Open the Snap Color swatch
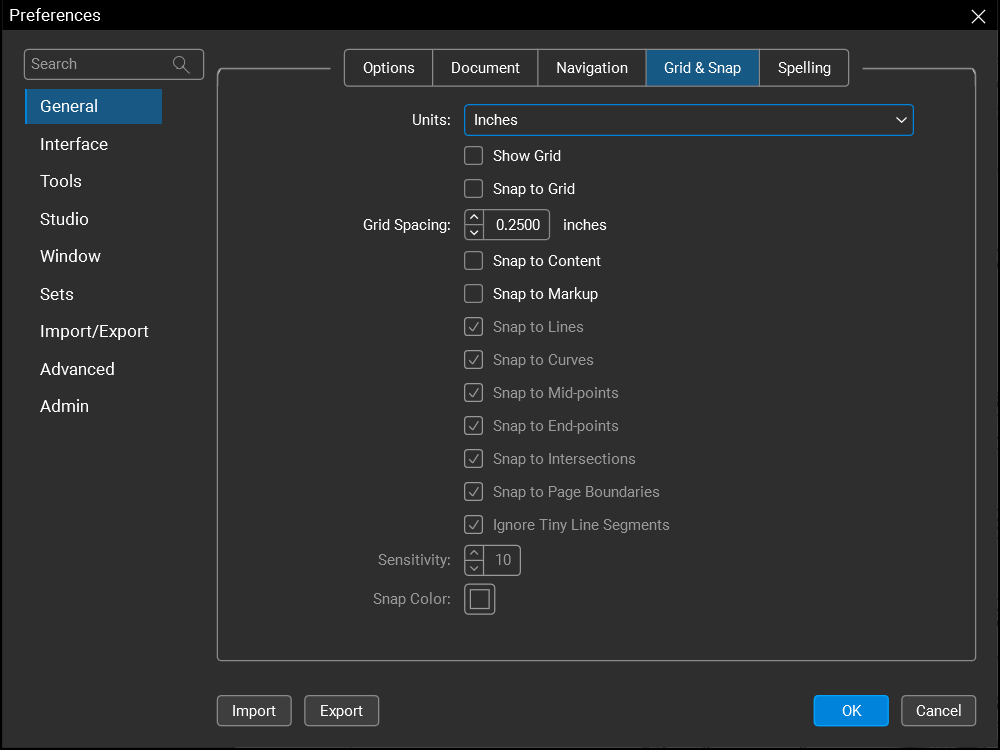 click(480, 599)
